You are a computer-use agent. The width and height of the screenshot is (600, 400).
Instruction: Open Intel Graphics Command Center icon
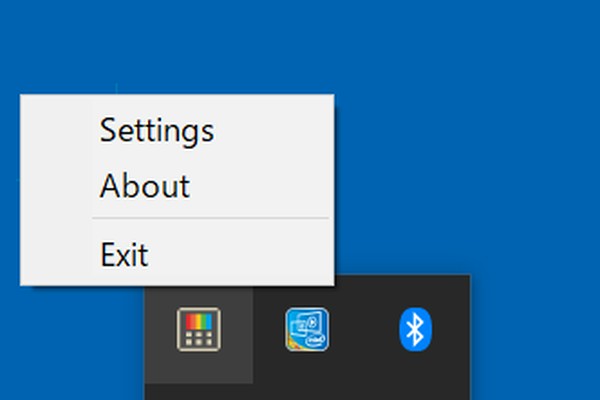307,329
